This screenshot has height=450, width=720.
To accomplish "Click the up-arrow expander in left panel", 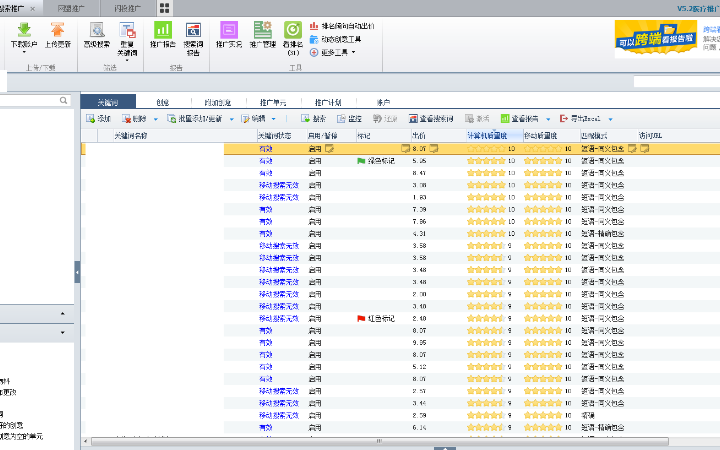I will click(x=62, y=313).
